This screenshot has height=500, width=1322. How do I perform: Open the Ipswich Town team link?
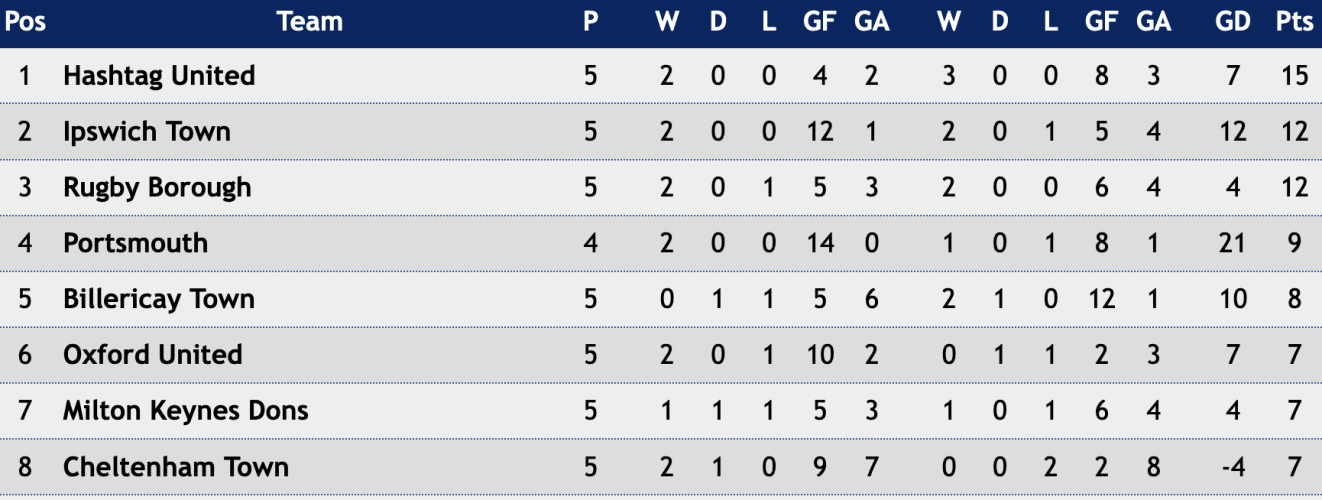pyautogui.click(x=147, y=132)
